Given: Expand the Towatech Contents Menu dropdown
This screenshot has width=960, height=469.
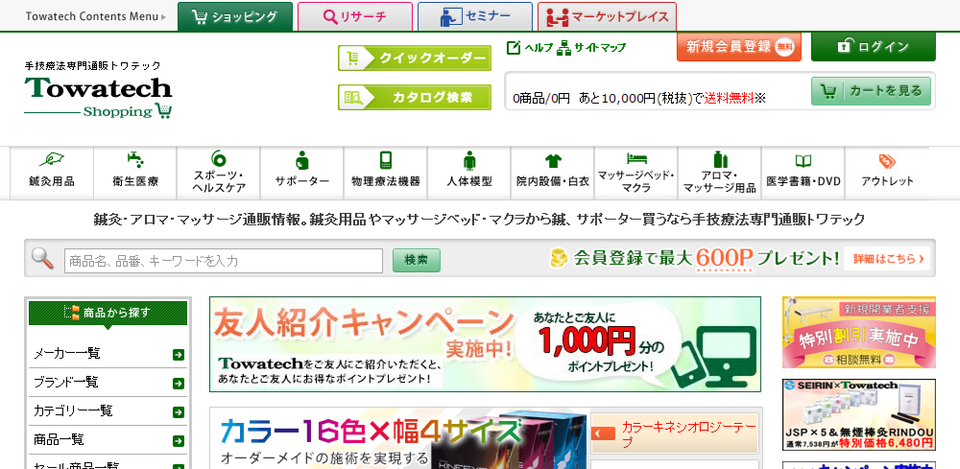Looking at the screenshot, I should [95, 17].
